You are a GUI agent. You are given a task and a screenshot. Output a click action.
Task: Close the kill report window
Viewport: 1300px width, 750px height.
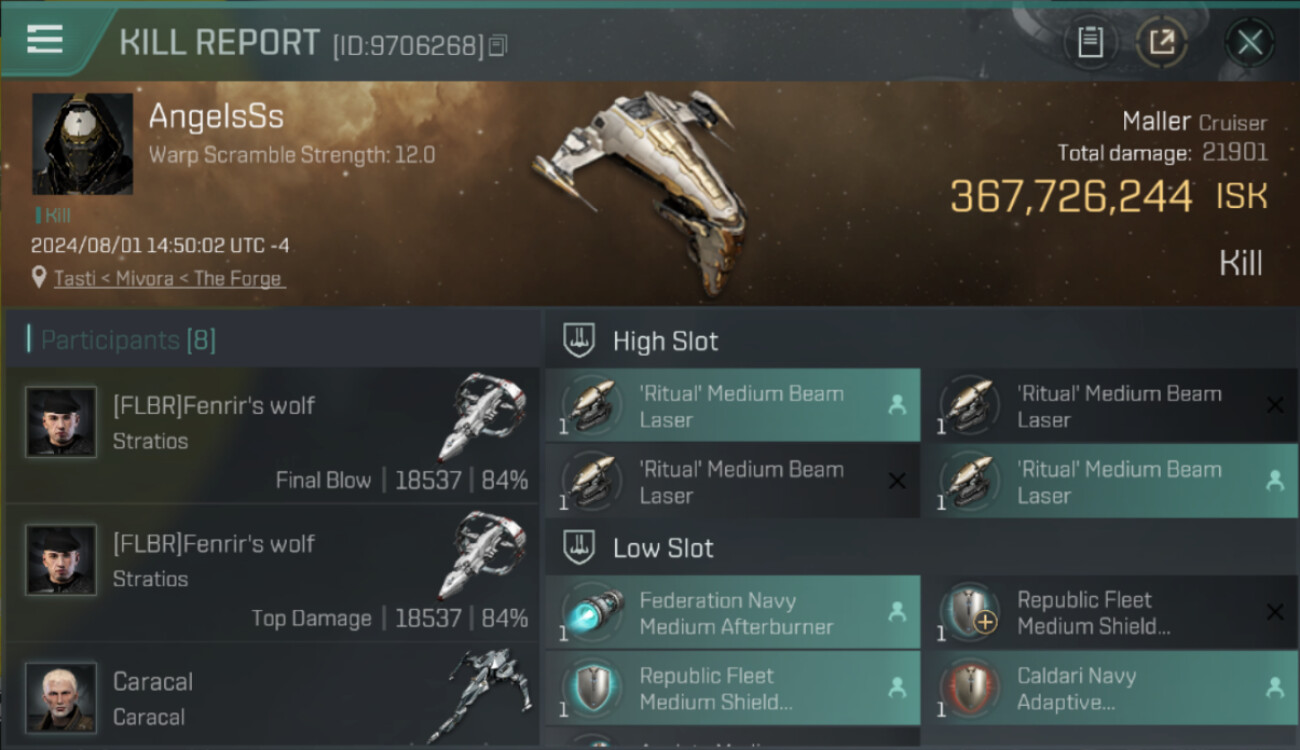point(1249,42)
